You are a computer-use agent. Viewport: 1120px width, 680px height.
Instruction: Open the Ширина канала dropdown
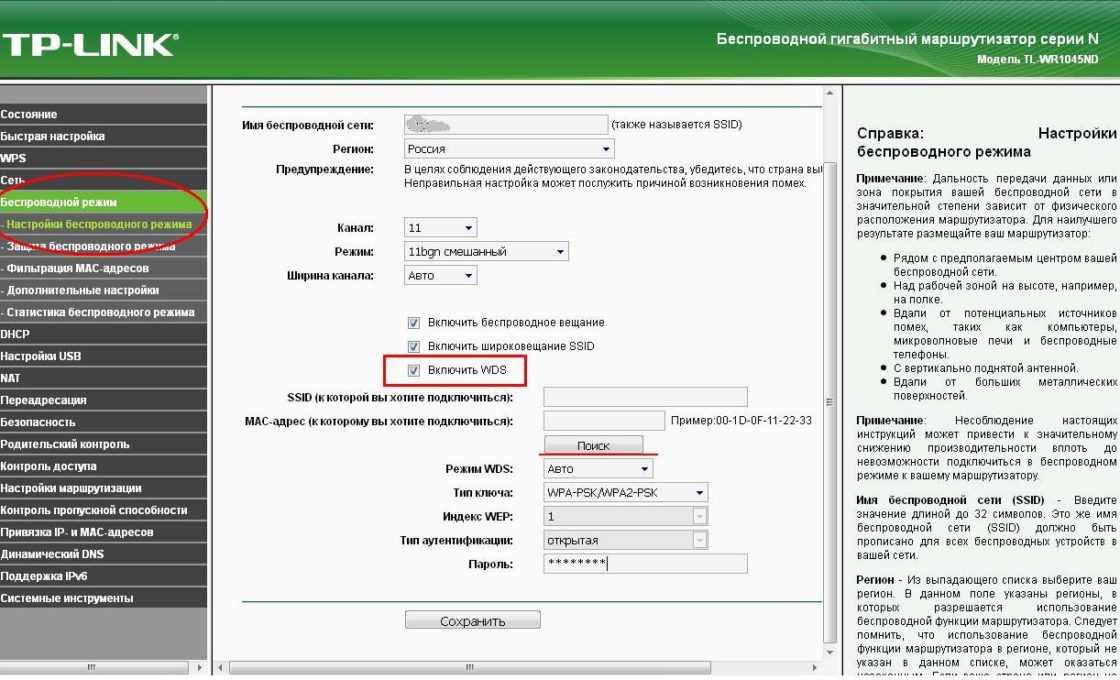coord(440,275)
